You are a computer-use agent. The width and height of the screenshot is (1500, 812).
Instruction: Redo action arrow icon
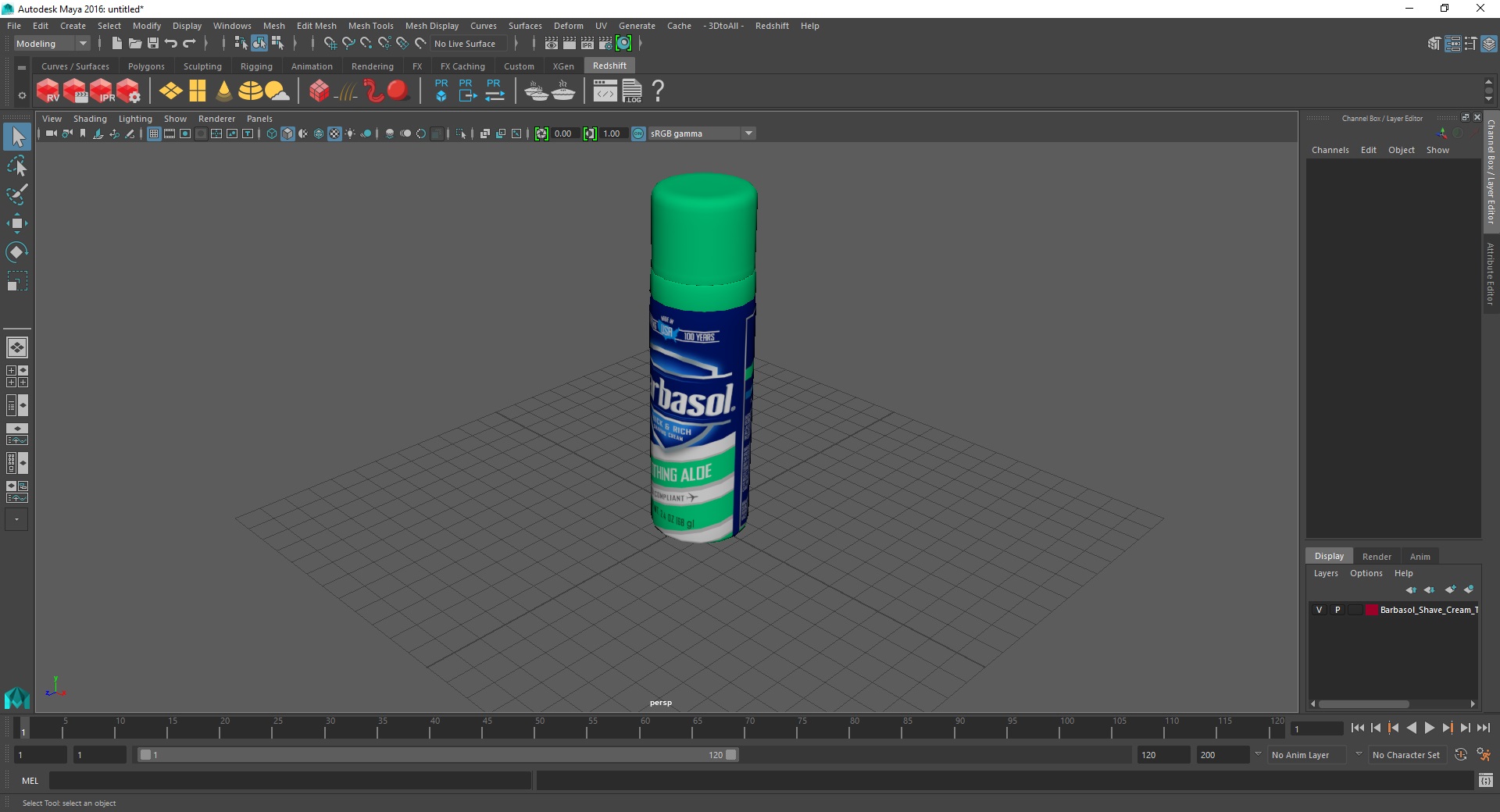tap(189, 44)
